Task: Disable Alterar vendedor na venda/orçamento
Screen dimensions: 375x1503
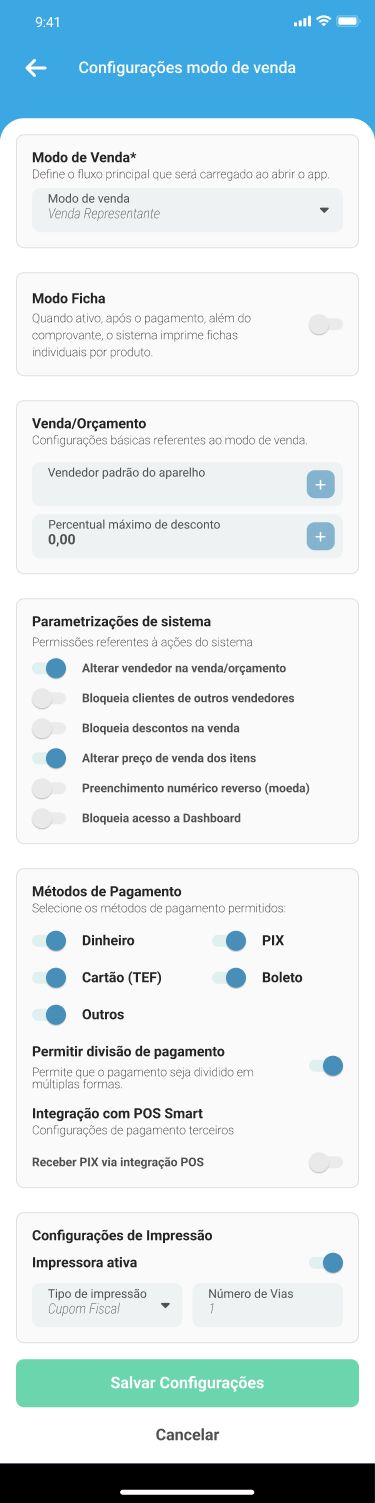Action: pos(49,668)
